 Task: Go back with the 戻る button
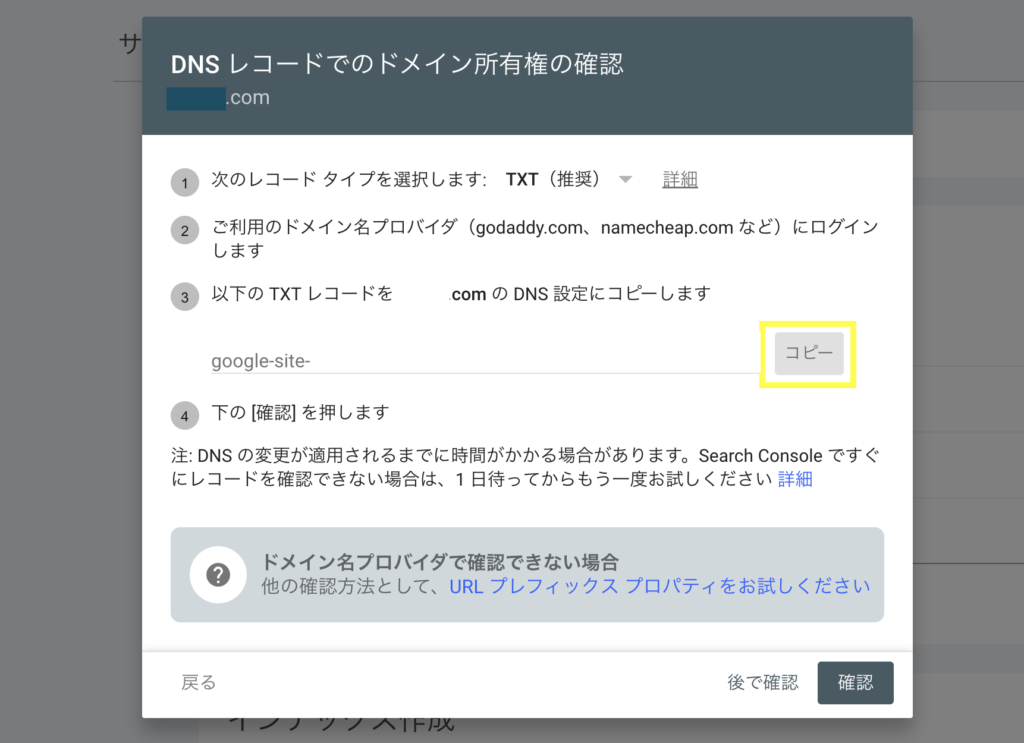coord(198,683)
